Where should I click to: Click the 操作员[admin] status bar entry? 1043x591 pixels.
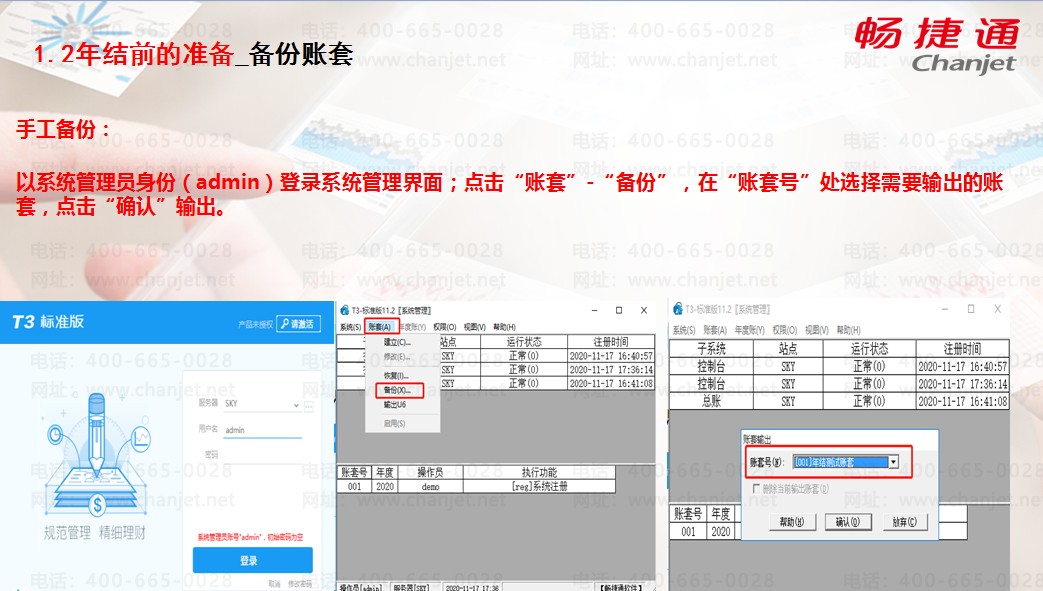(x=361, y=587)
